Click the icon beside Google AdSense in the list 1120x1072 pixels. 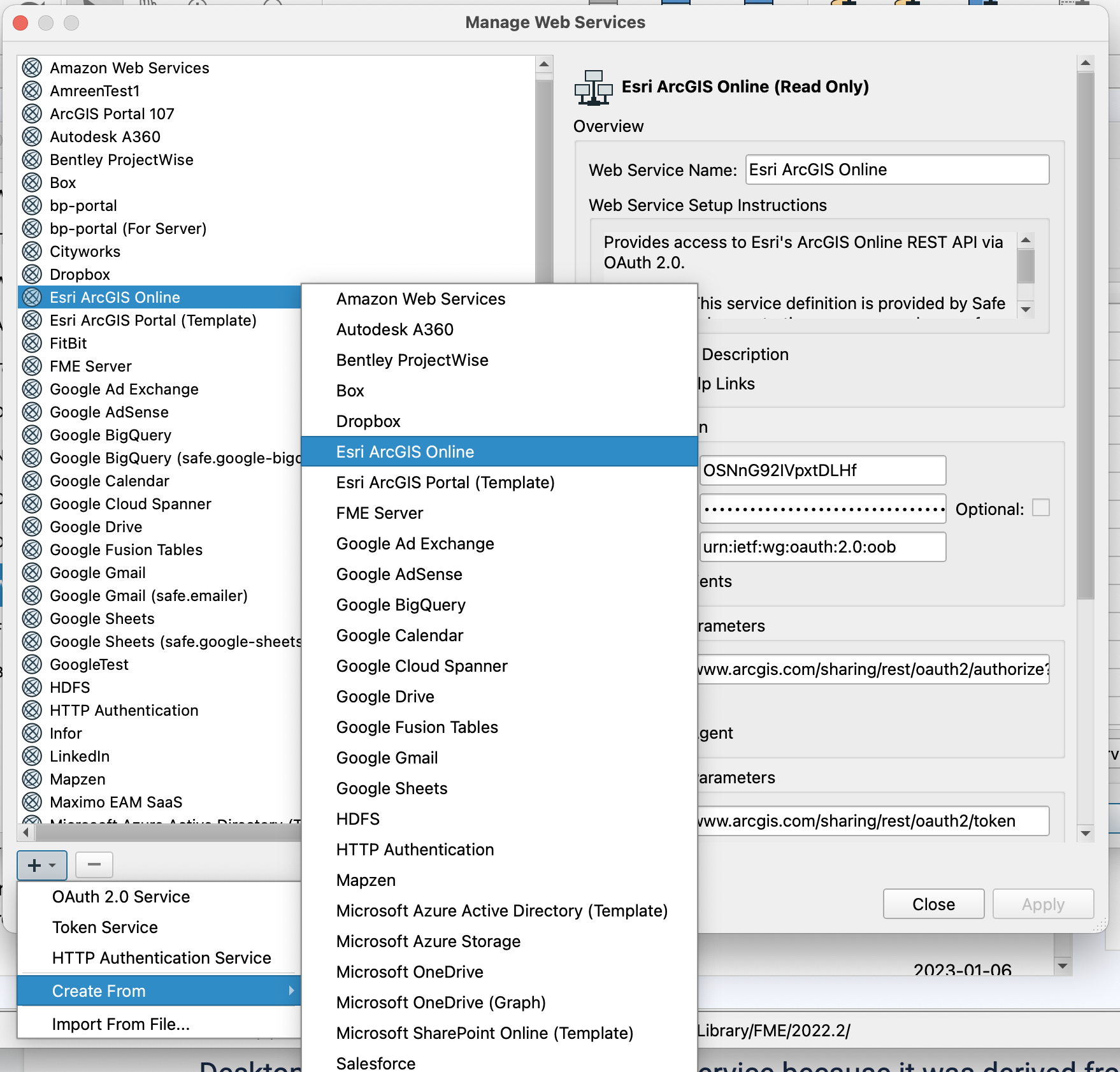click(x=32, y=412)
